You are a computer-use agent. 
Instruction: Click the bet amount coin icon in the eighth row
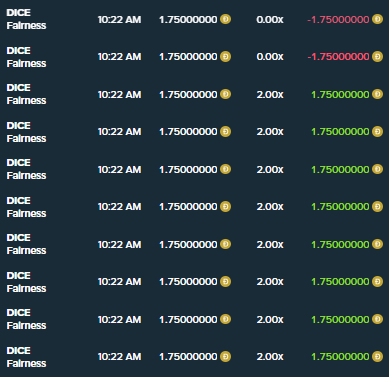tap(225, 282)
